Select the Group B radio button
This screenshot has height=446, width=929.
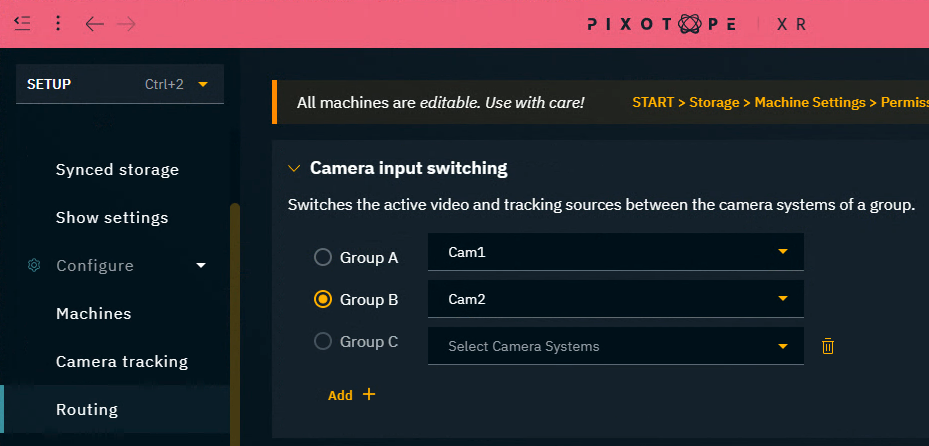pos(323,299)
